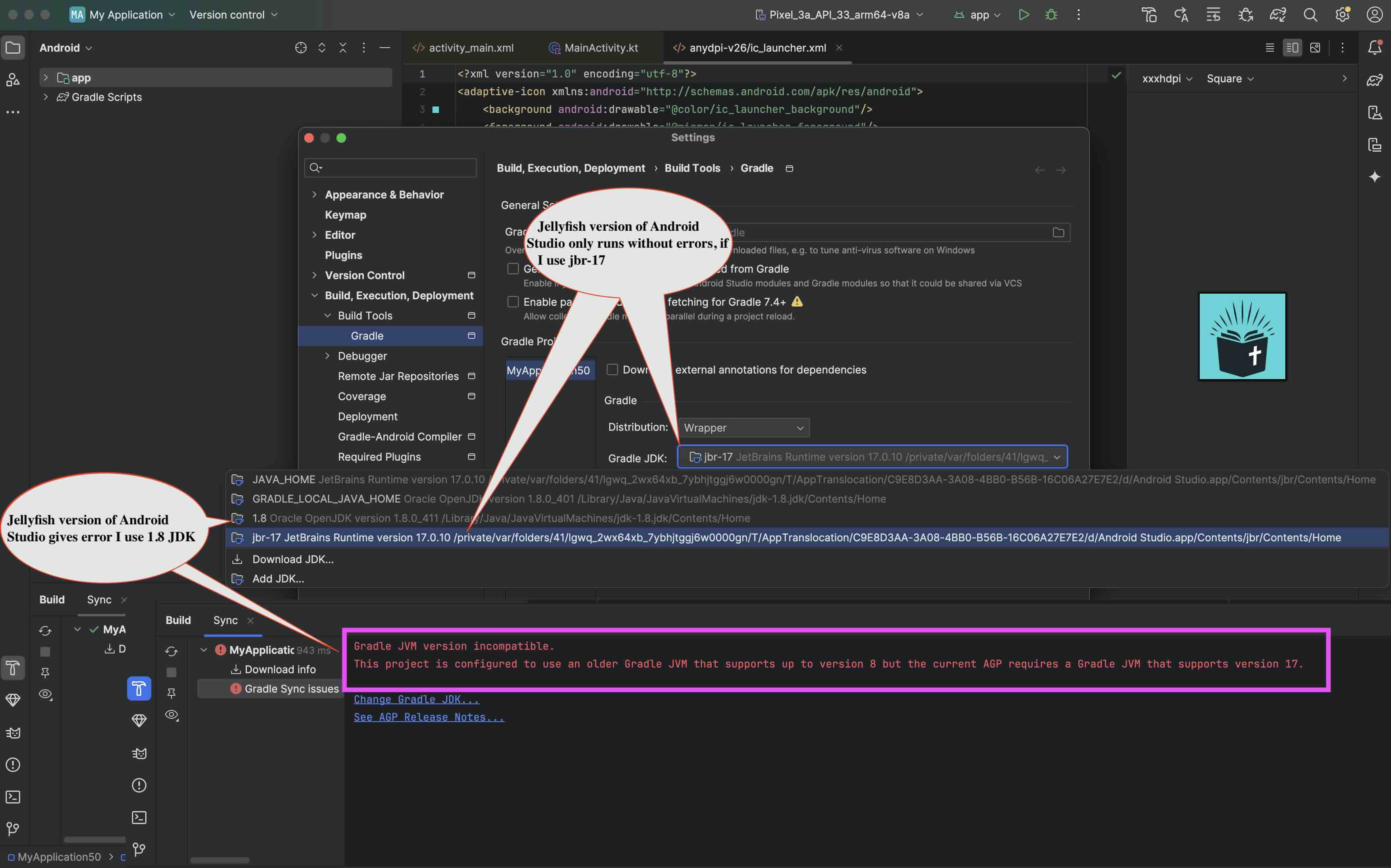
Task: Open the Gradle Distribution Wrapper dropdown
Action: tap(744, 428)
